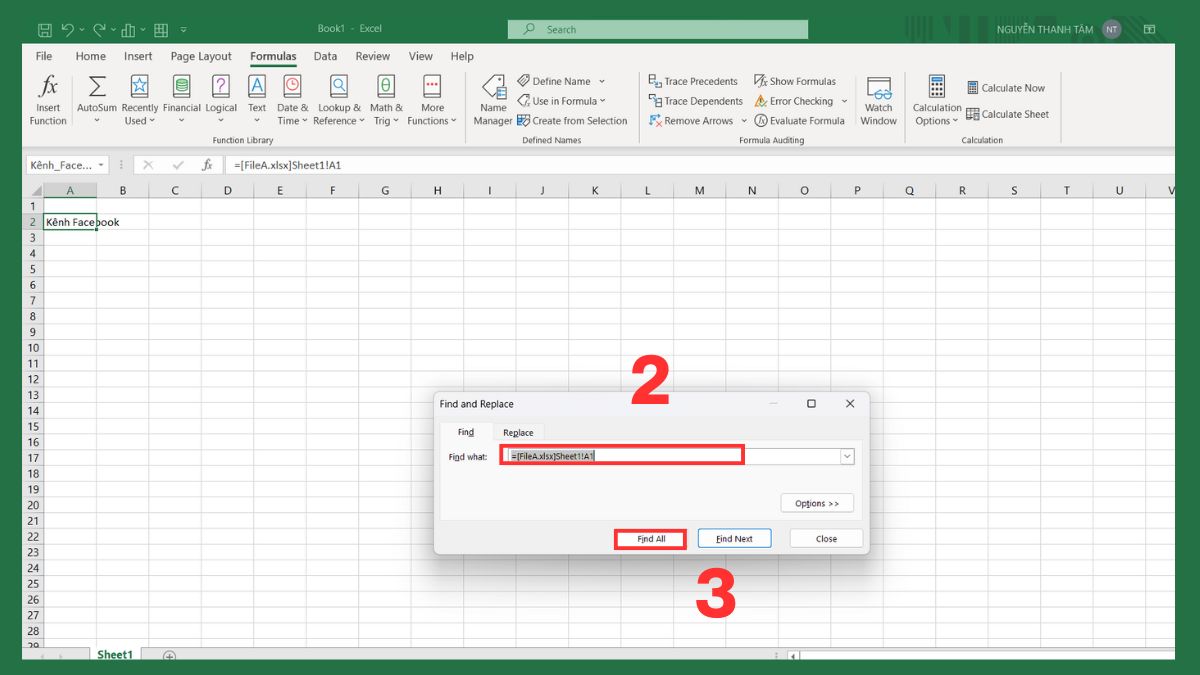
Task: Click the Undo icon
Action: point(67,30)
